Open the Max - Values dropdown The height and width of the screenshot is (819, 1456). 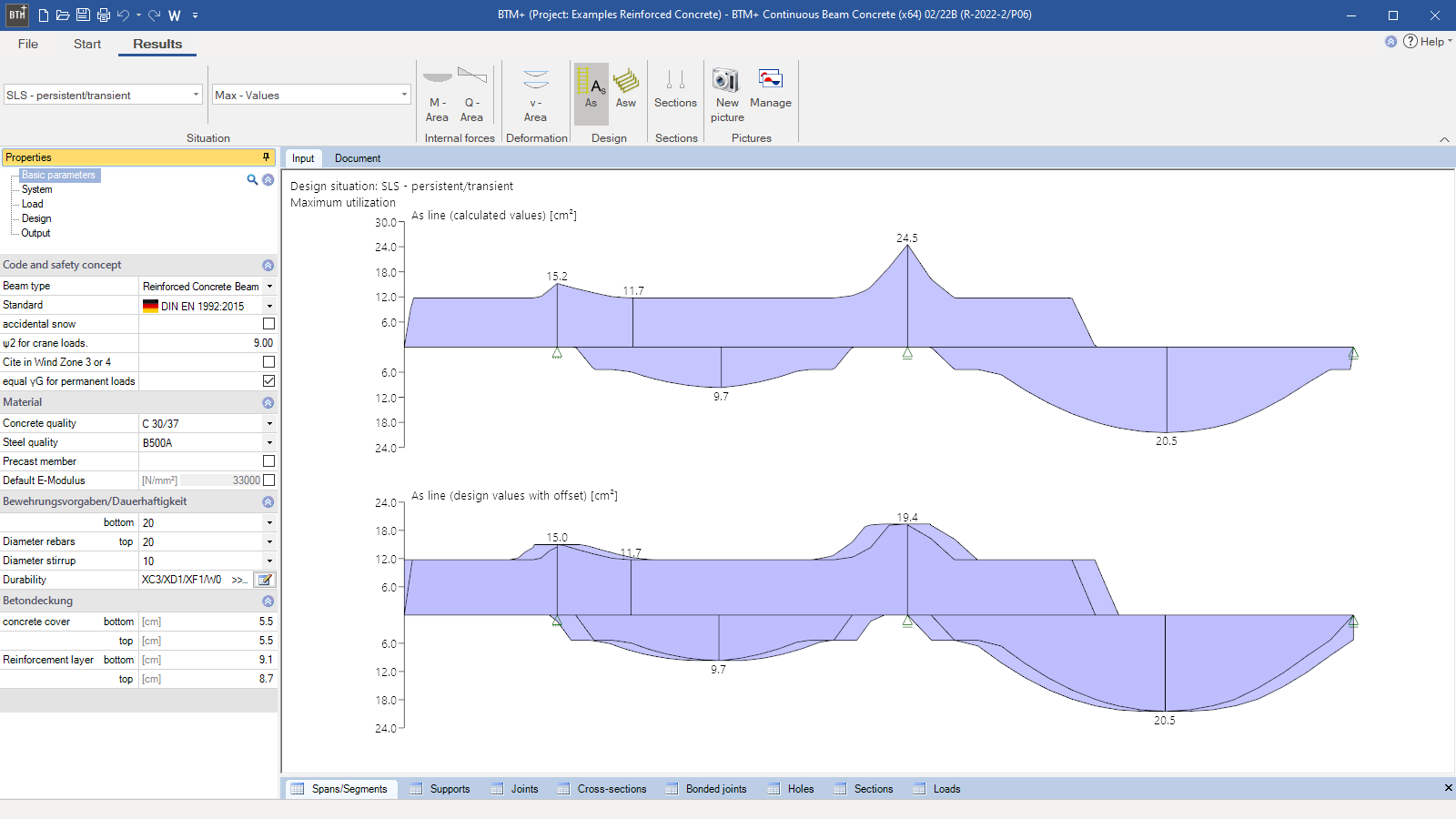pos(404,95)
